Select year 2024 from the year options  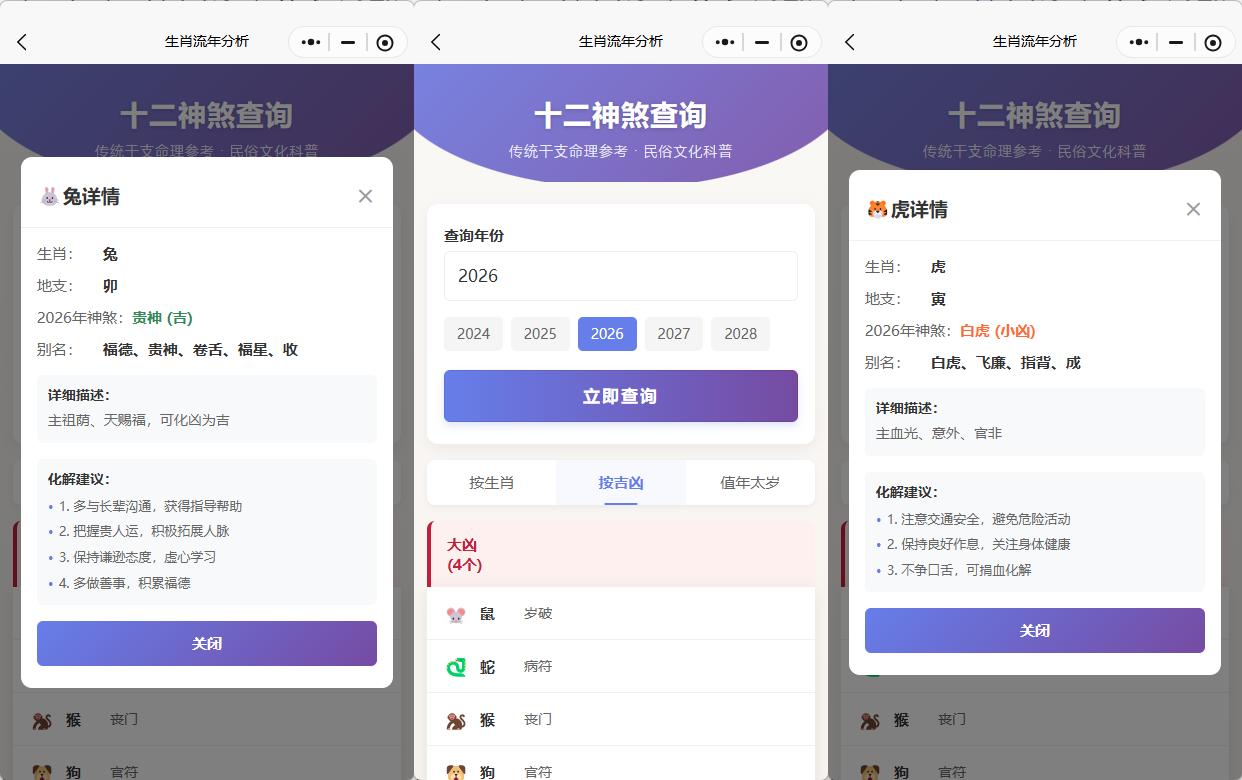click(x=473, y=333)
